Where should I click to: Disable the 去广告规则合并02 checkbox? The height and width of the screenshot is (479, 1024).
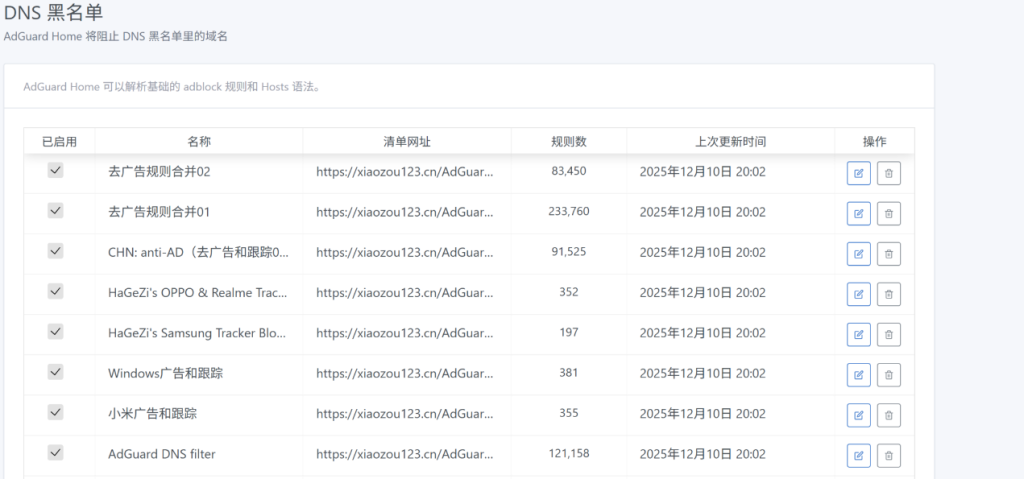pyautogui.click(x=56, y=171)
